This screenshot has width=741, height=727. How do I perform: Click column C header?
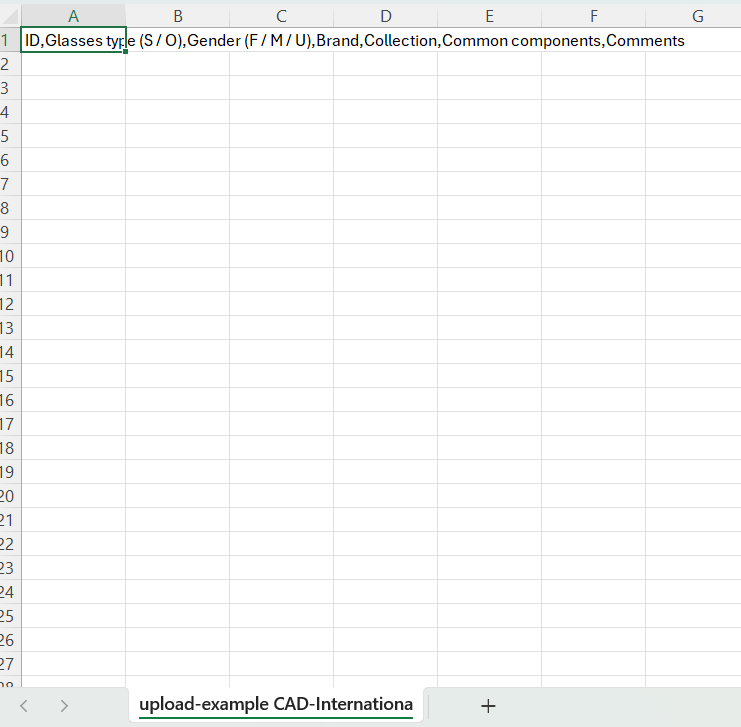coord(281,16)
